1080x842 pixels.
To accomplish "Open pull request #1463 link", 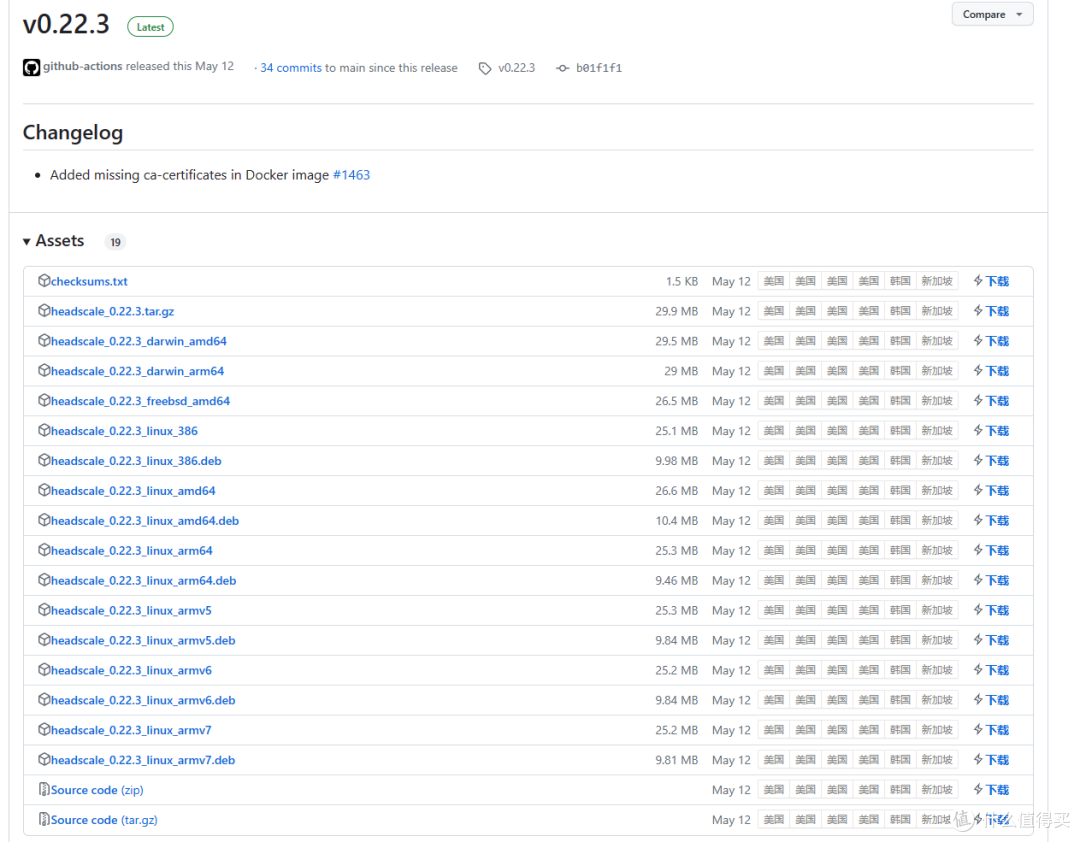I will 351,175.
